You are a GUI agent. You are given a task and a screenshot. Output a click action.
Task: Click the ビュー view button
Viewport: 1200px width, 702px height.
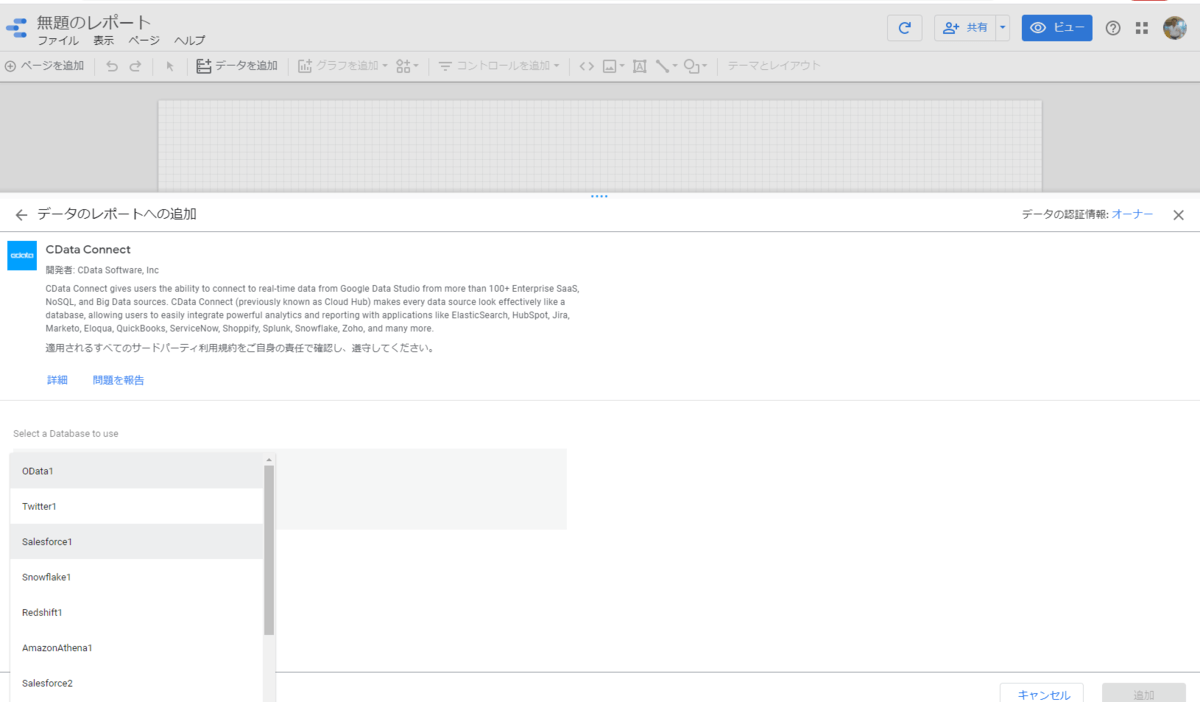(x=1057, y=28)
